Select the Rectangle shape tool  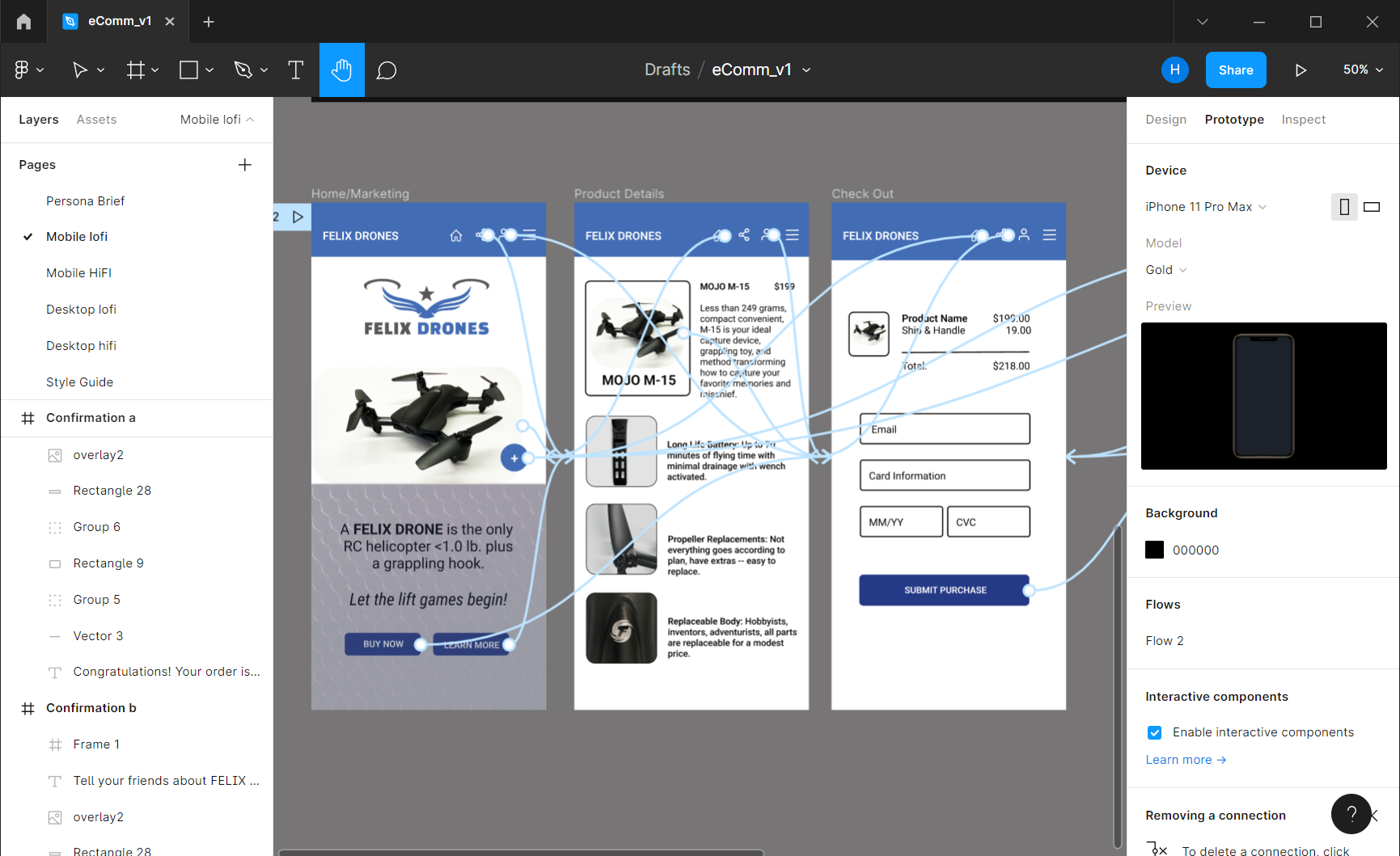pos(188,70)
